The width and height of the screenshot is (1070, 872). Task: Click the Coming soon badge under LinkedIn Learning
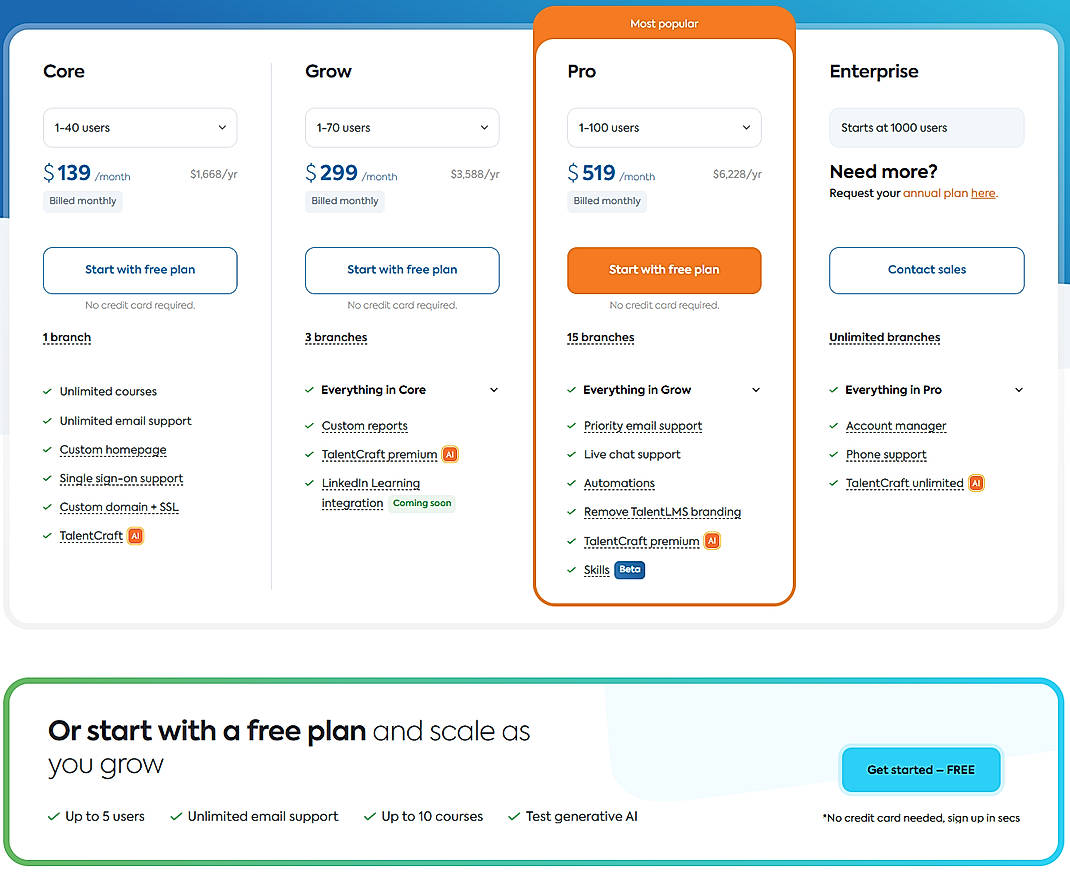coord(422,503)
